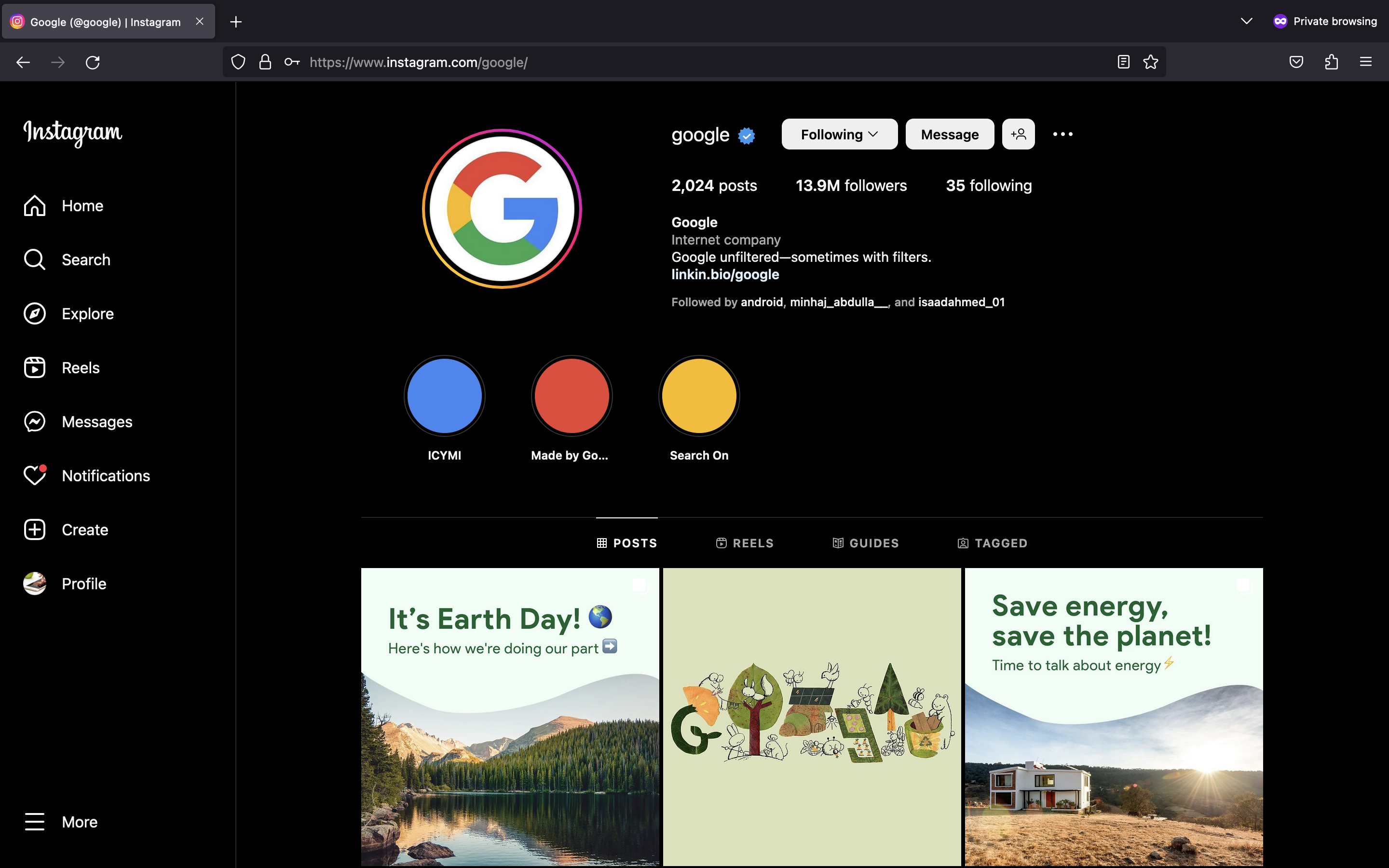Switch to the GUIDES tab
The image size is (1389, 868).
[866, 543]
